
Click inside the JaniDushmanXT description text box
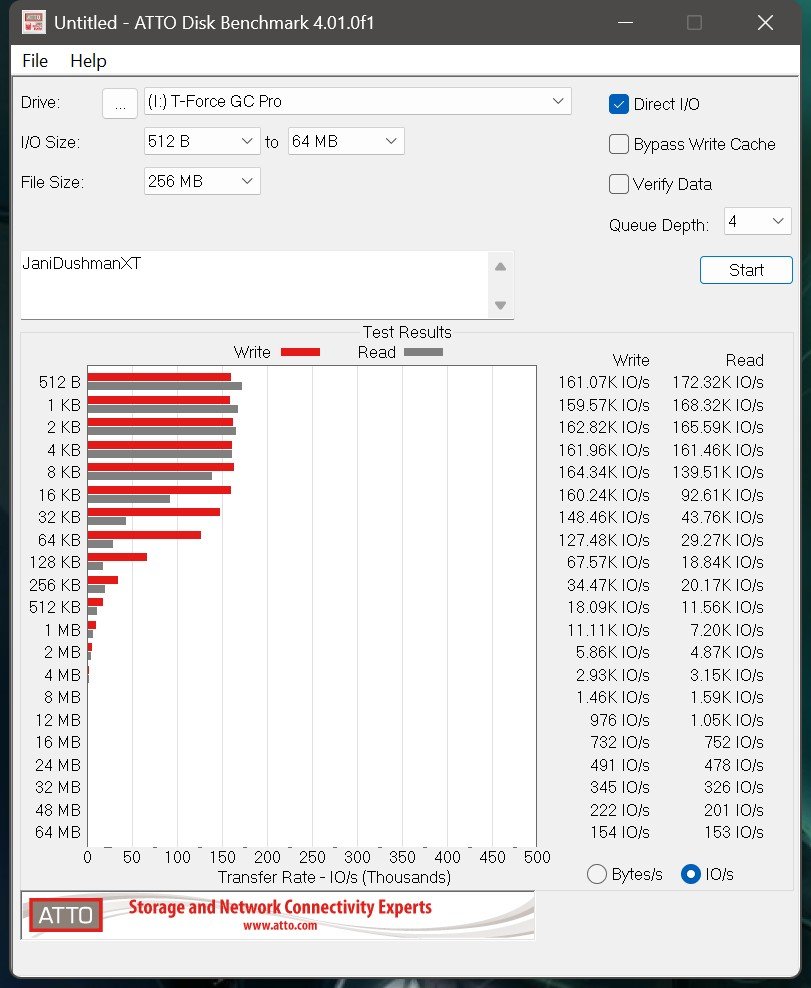click(254, 285)
